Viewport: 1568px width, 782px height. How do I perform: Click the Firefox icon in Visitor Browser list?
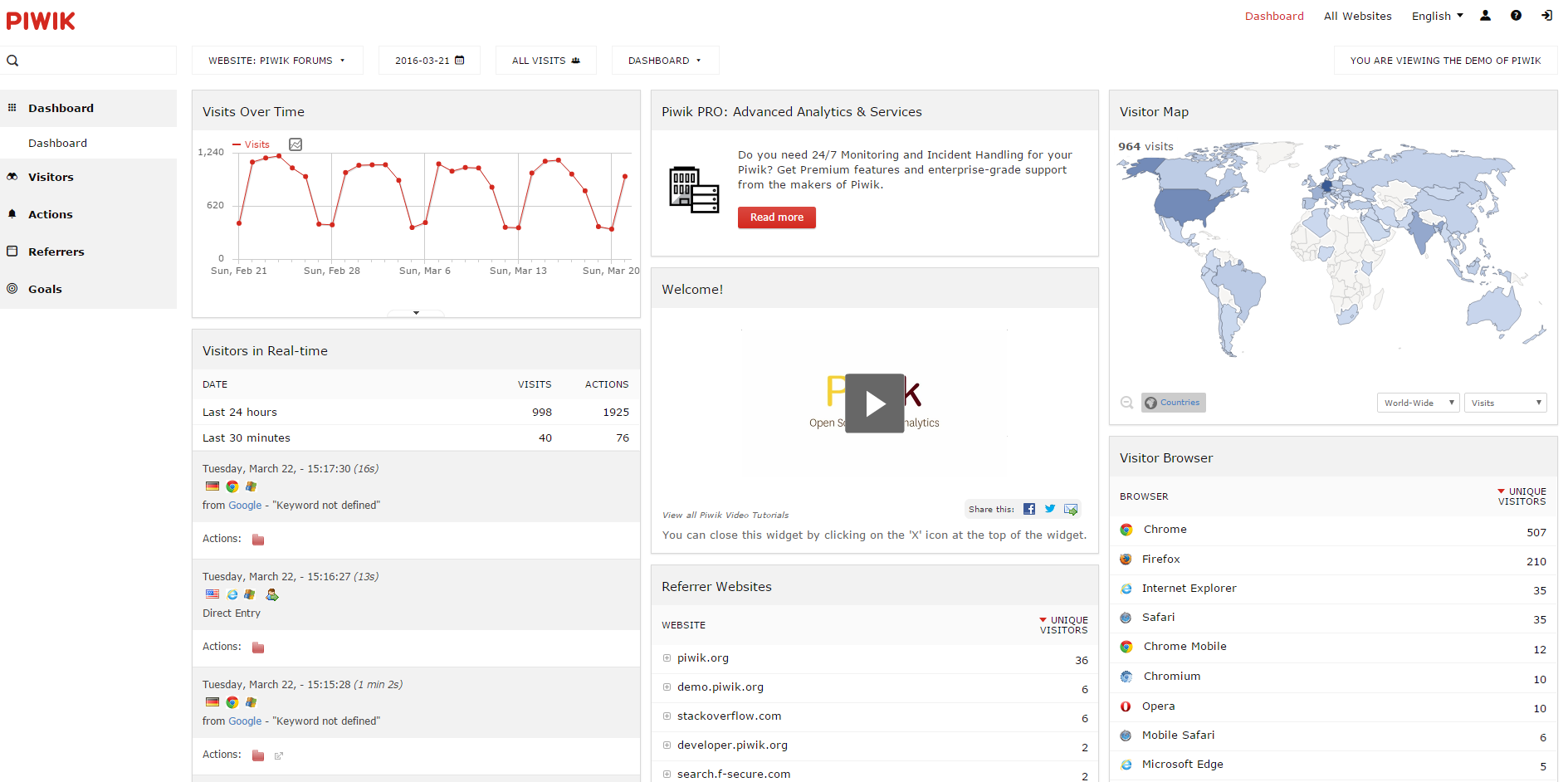point(1126,560)
